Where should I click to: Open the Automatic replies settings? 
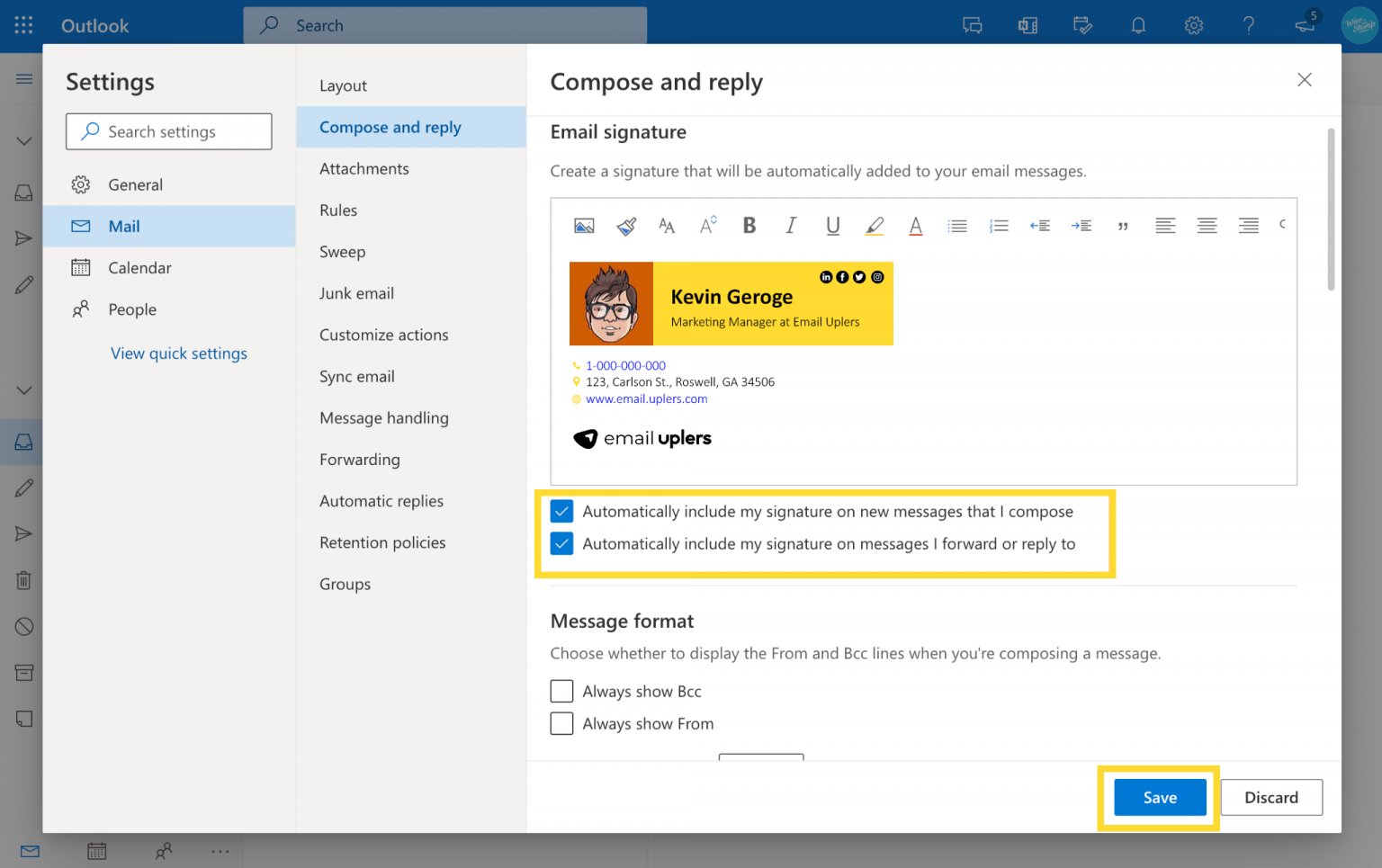point(381,501)
